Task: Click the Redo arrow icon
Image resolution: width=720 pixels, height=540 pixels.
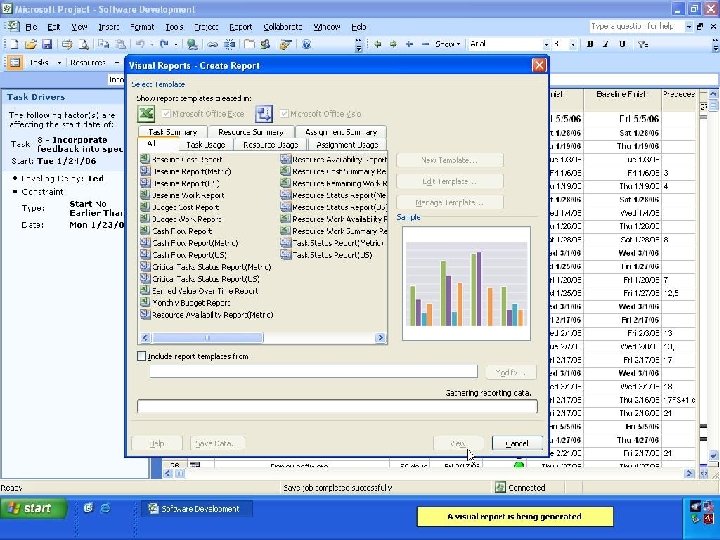Action: [164, 44]
